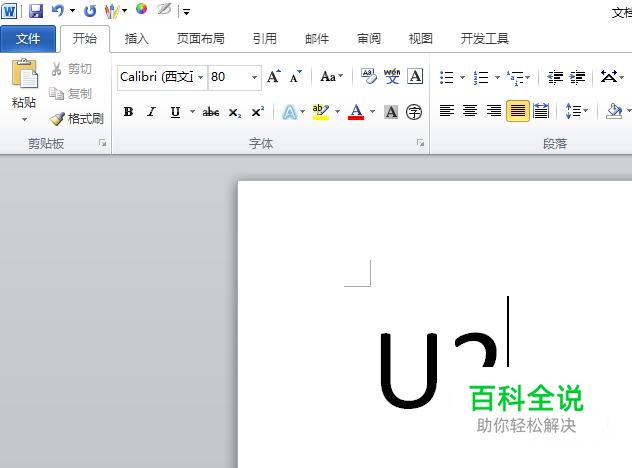
Task: Open the Calibri font name dropdown
Action: click(201, 77)
